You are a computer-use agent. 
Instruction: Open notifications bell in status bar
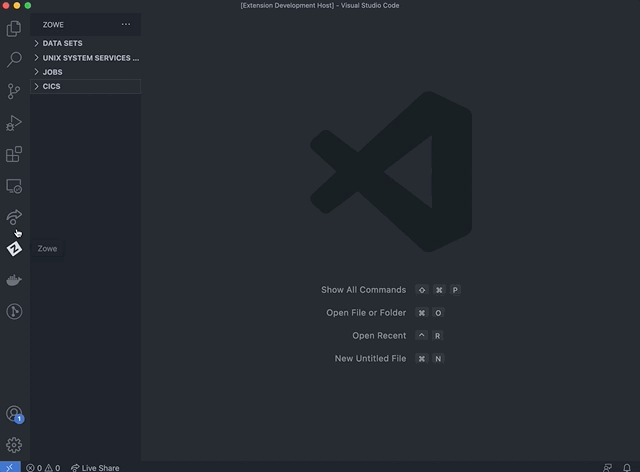(x=627, y=467)
